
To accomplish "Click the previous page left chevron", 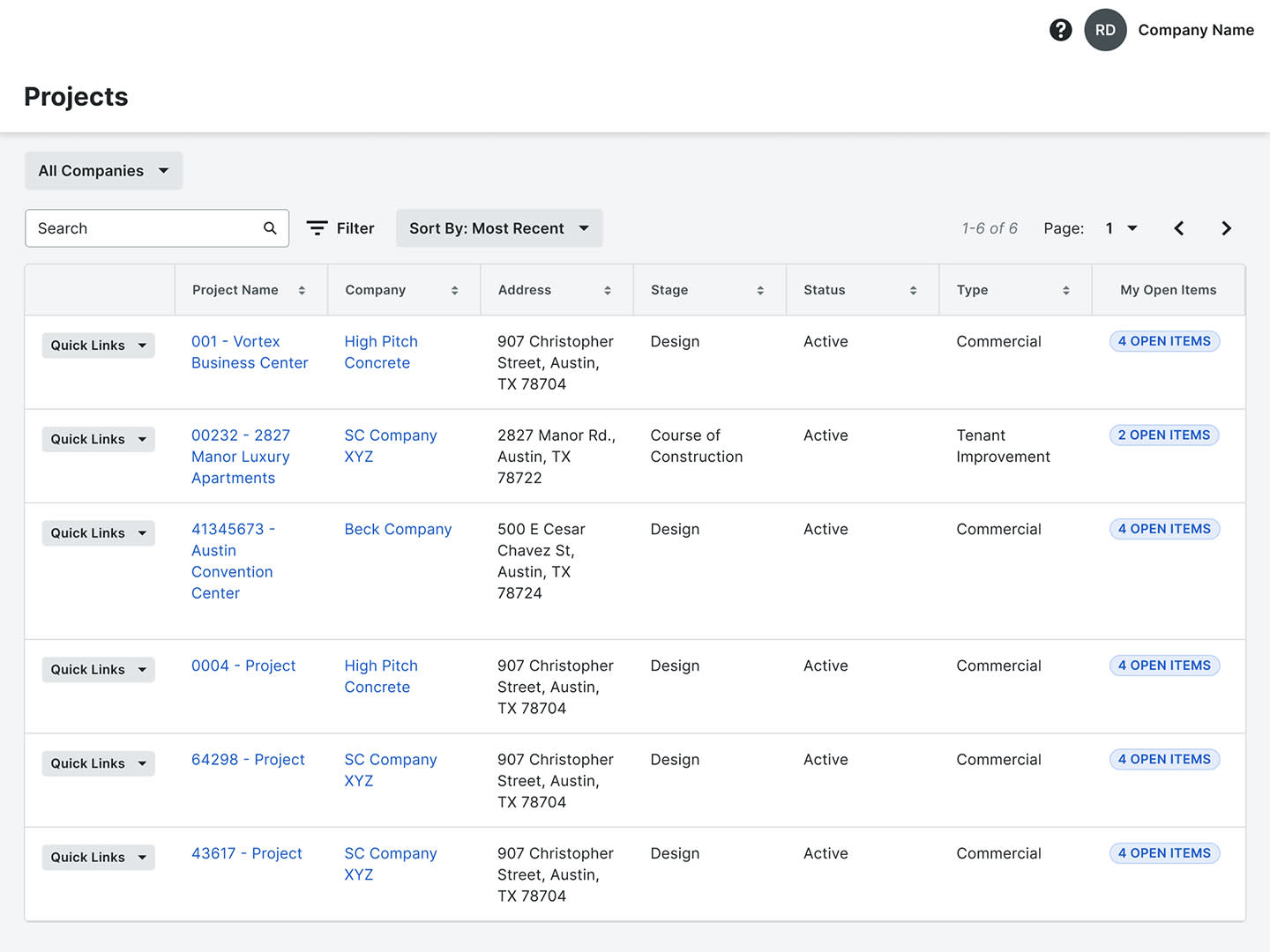I will point(1179,227).
